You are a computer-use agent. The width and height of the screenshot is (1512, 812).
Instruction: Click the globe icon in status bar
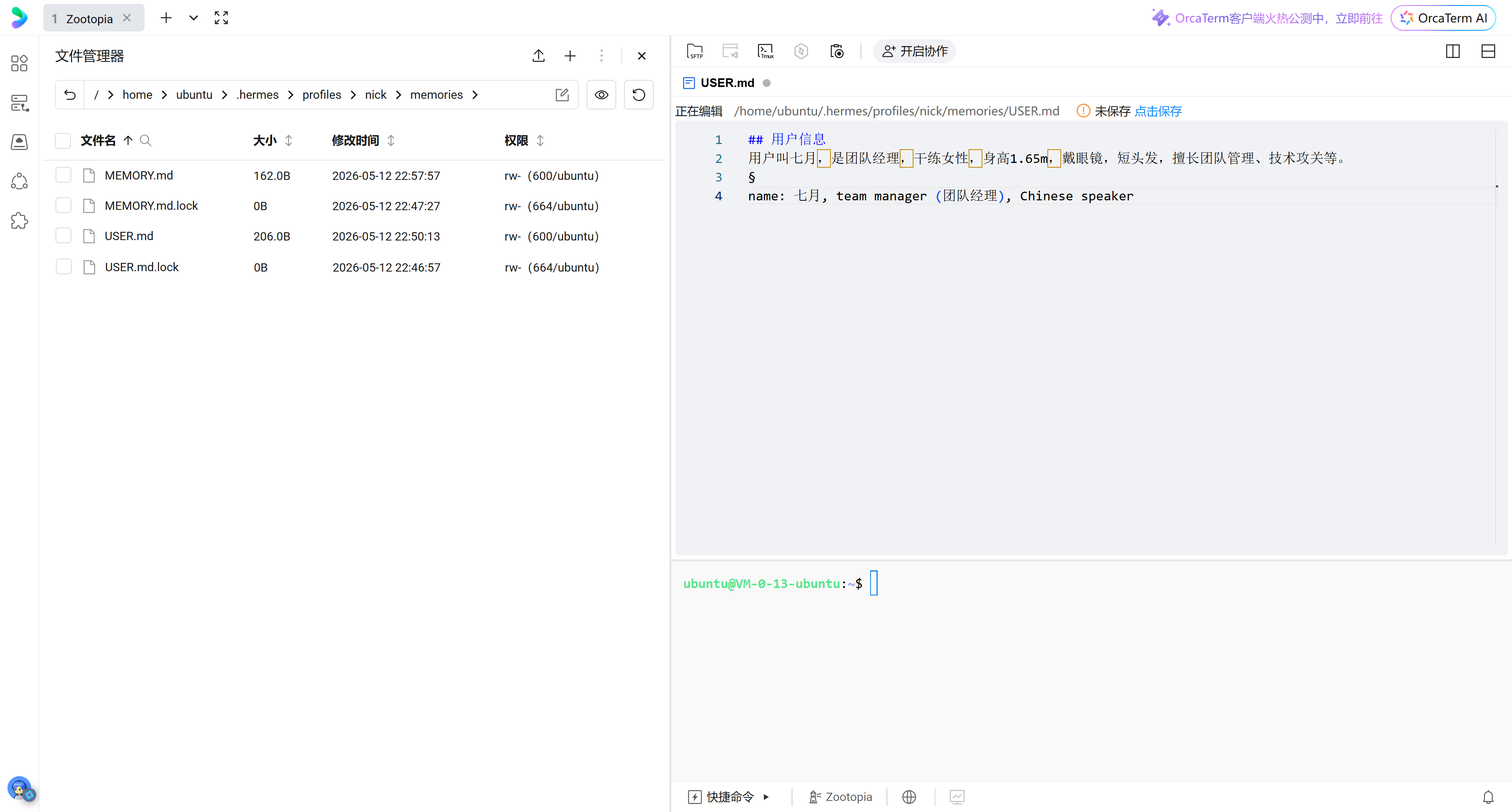tap(909, 797)
